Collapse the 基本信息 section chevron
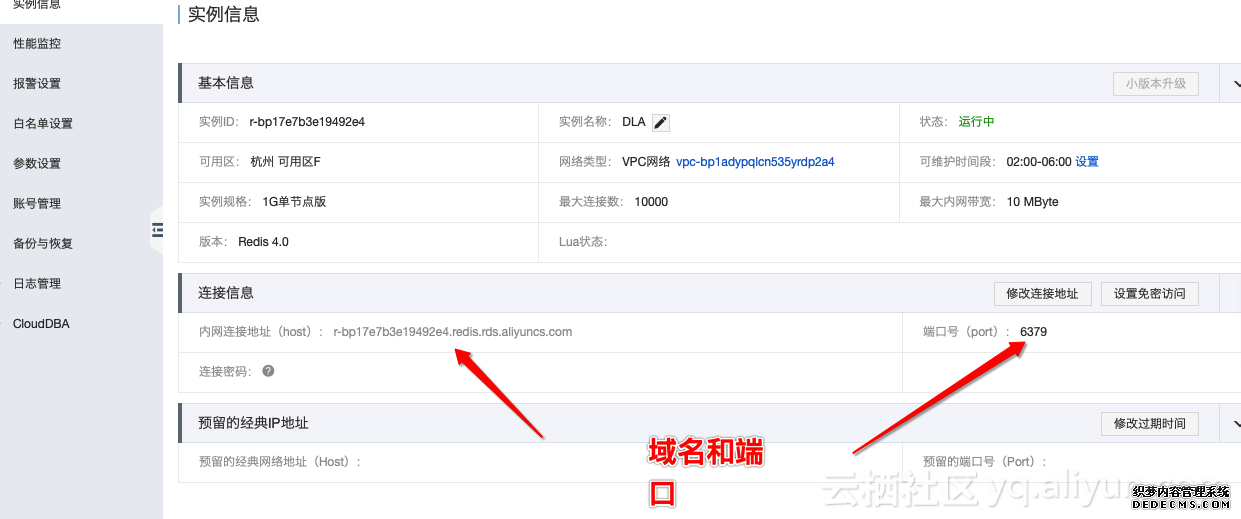 (1230, 84)
